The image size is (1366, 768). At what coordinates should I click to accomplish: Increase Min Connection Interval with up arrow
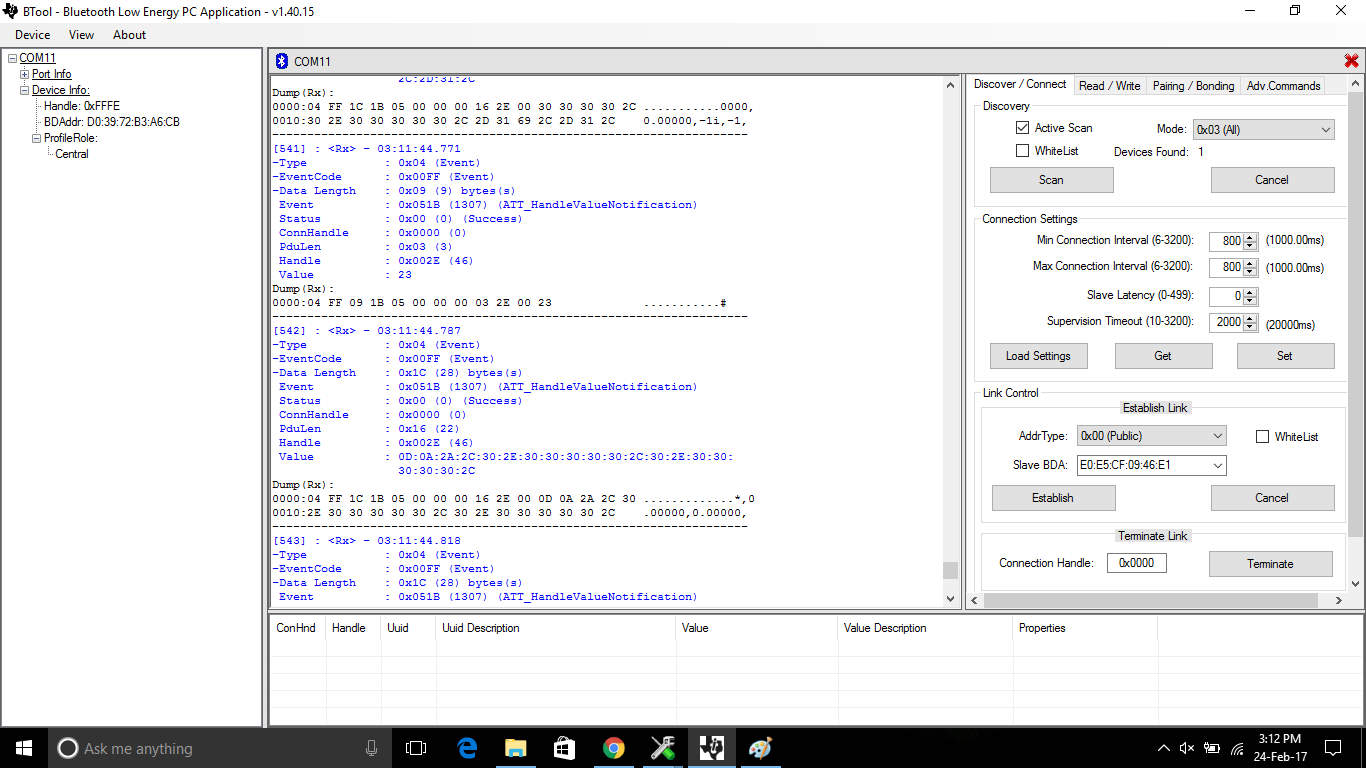[1250, 237]
